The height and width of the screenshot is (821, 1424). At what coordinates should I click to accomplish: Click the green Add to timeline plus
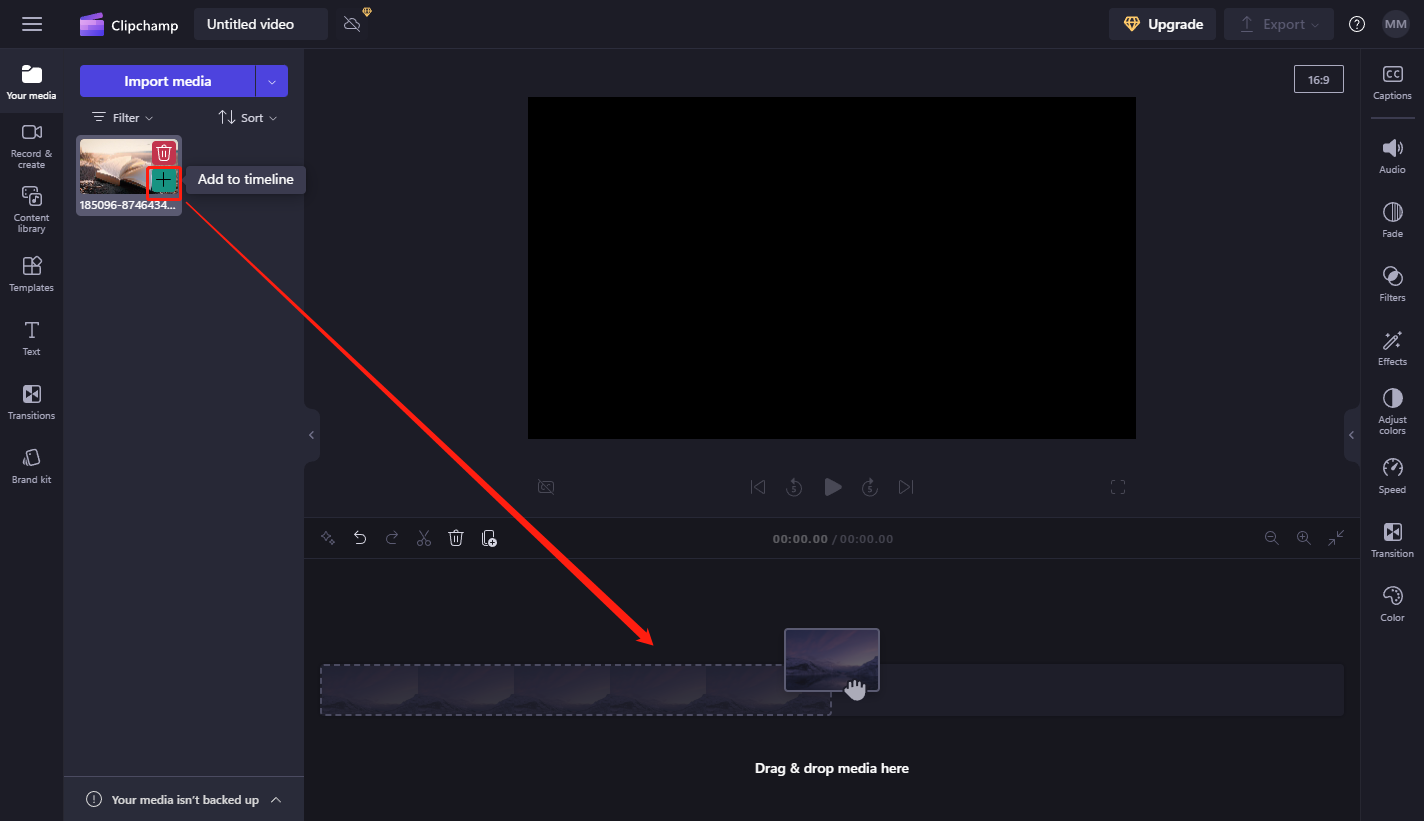pyautogui.click(x=164, y=181)
